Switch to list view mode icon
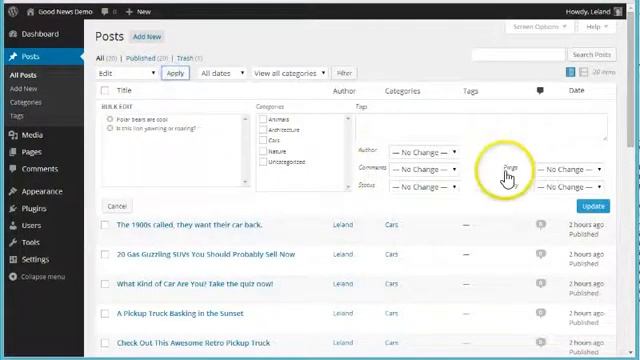Viewport: 640px width, 360px height. tap(571, 72)
